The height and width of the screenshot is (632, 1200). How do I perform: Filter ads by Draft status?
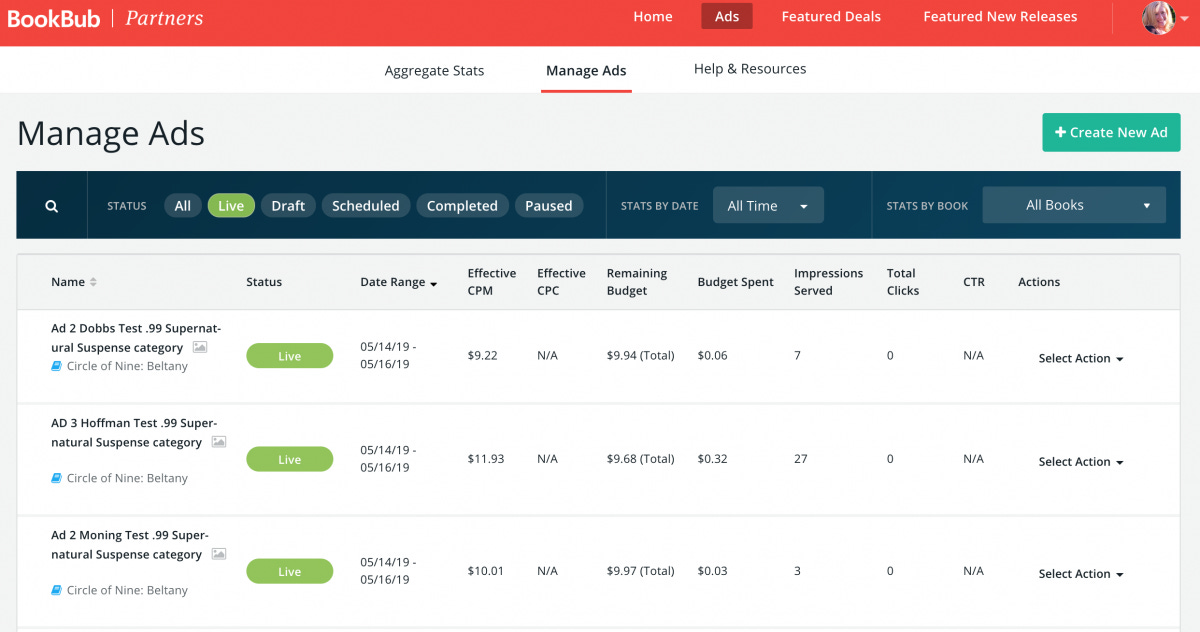coord(288,206)
